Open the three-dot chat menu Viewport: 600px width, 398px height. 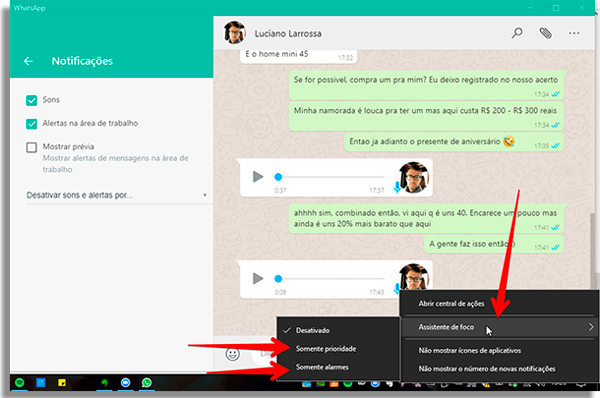click(574, 33)
